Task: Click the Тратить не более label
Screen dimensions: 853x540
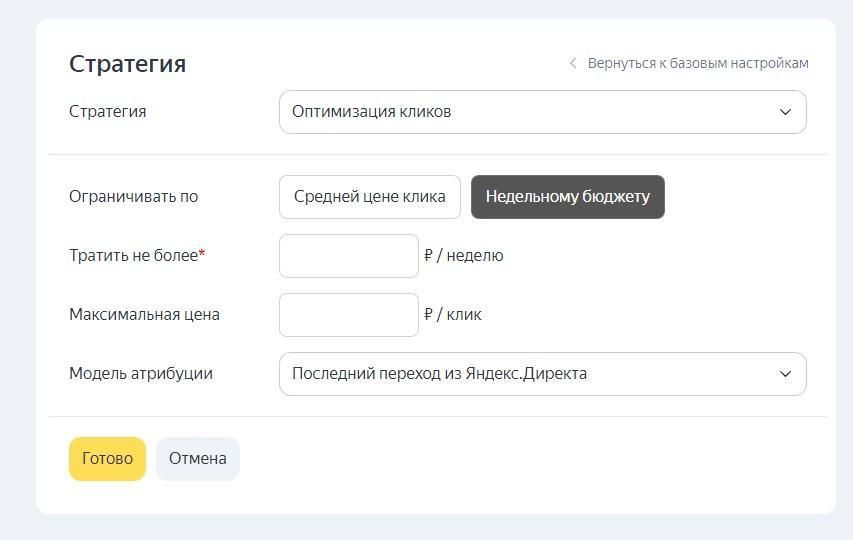Action: point(137,255)
